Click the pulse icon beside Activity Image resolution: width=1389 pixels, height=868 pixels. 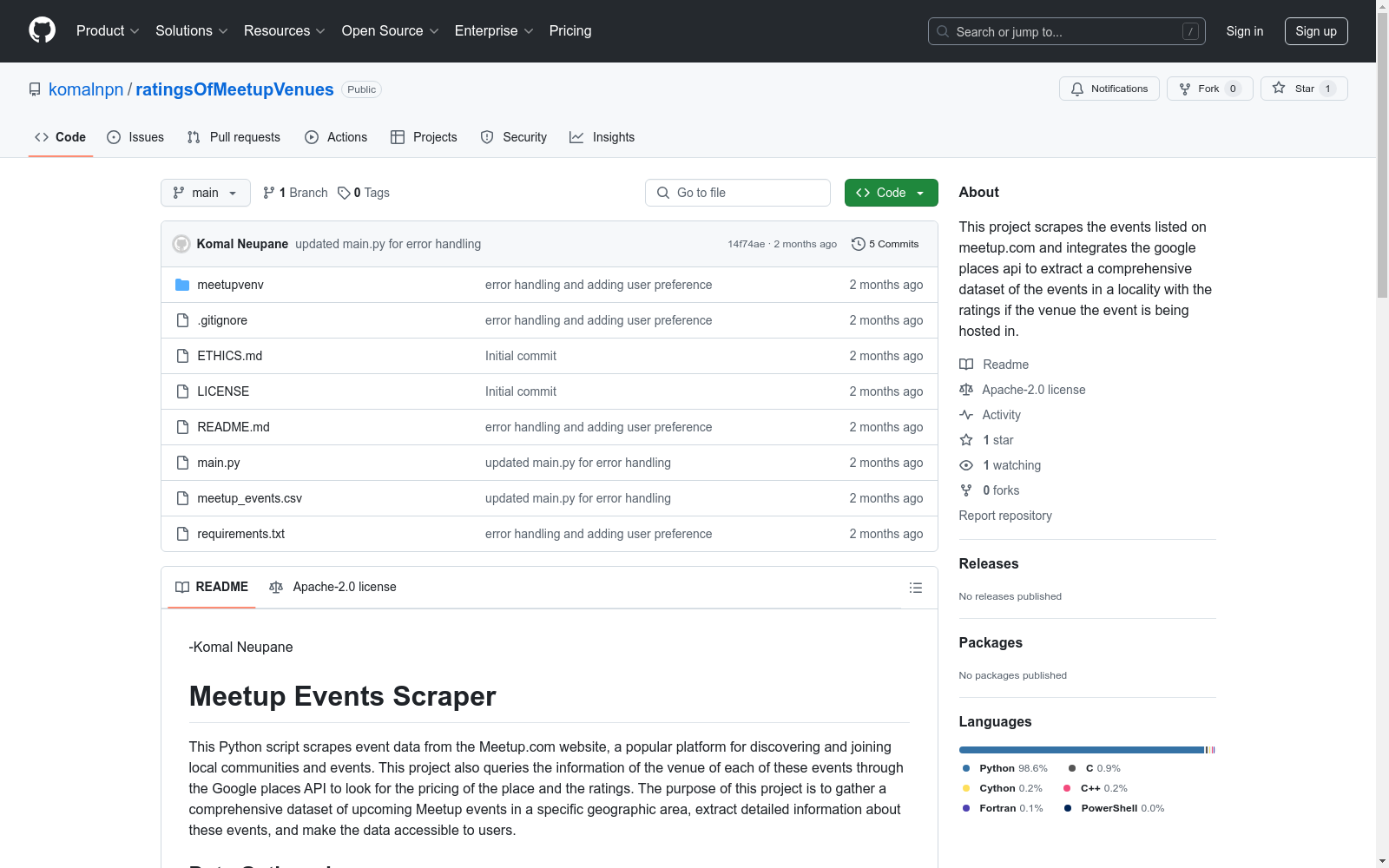click(966, 415)
